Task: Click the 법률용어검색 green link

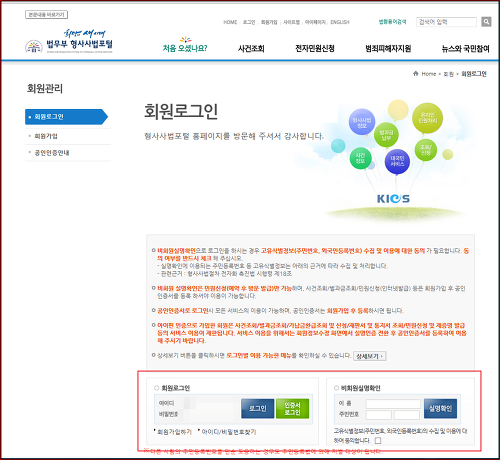Action: [392, 22]
